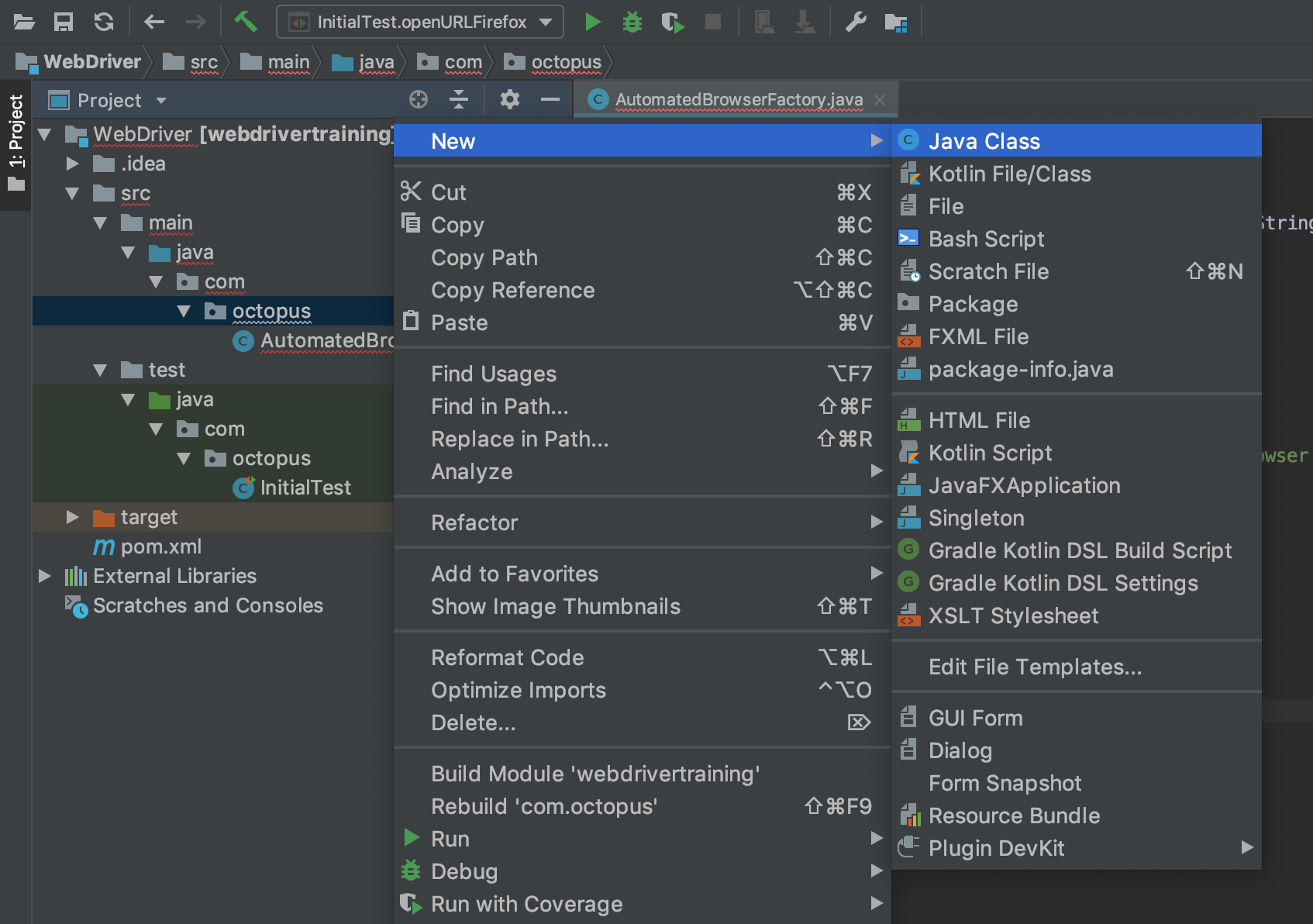Click the Build project hammer icon
The image size is (1313, 924).
coord(246,22)
